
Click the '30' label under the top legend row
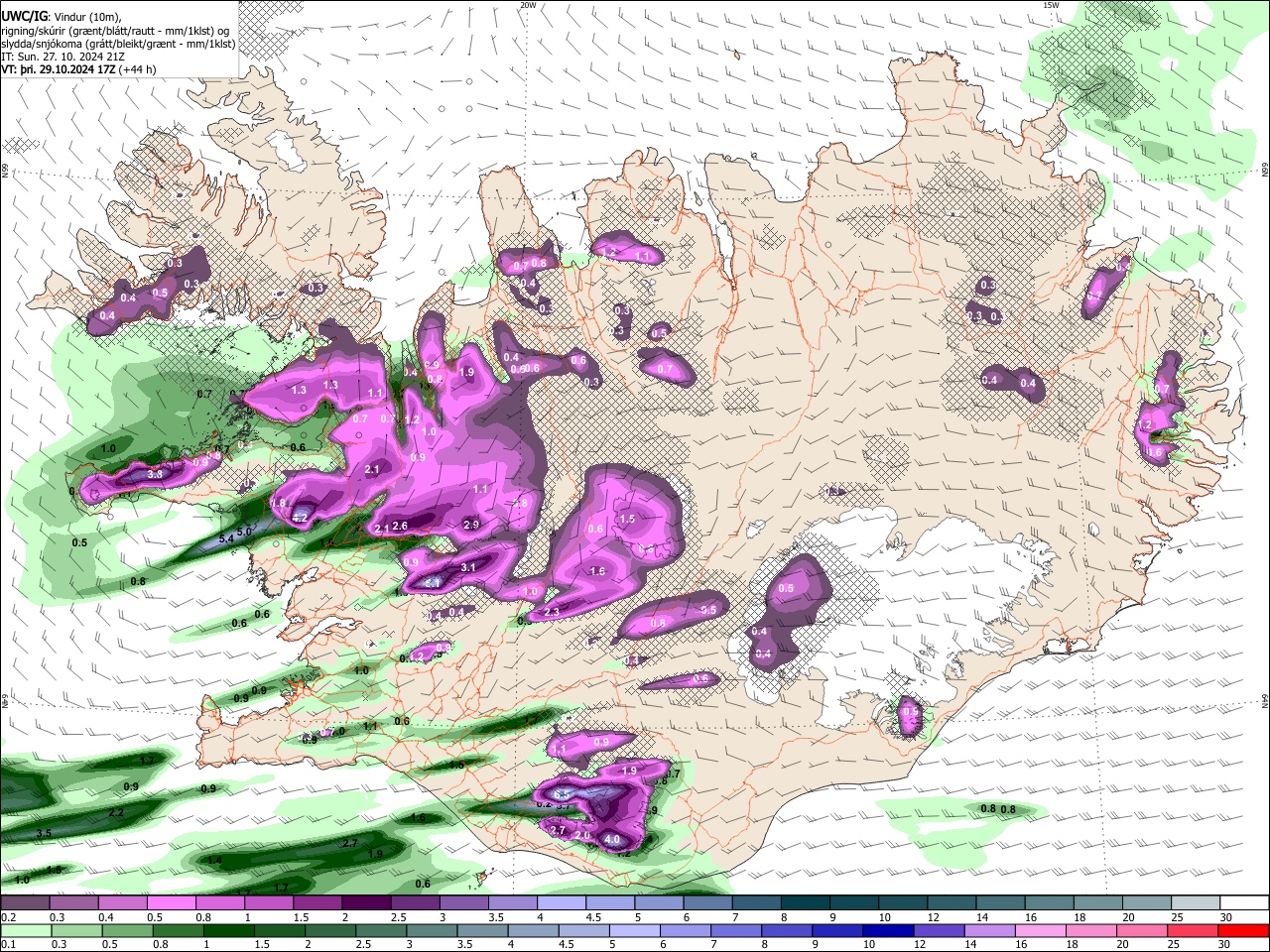1225,917
